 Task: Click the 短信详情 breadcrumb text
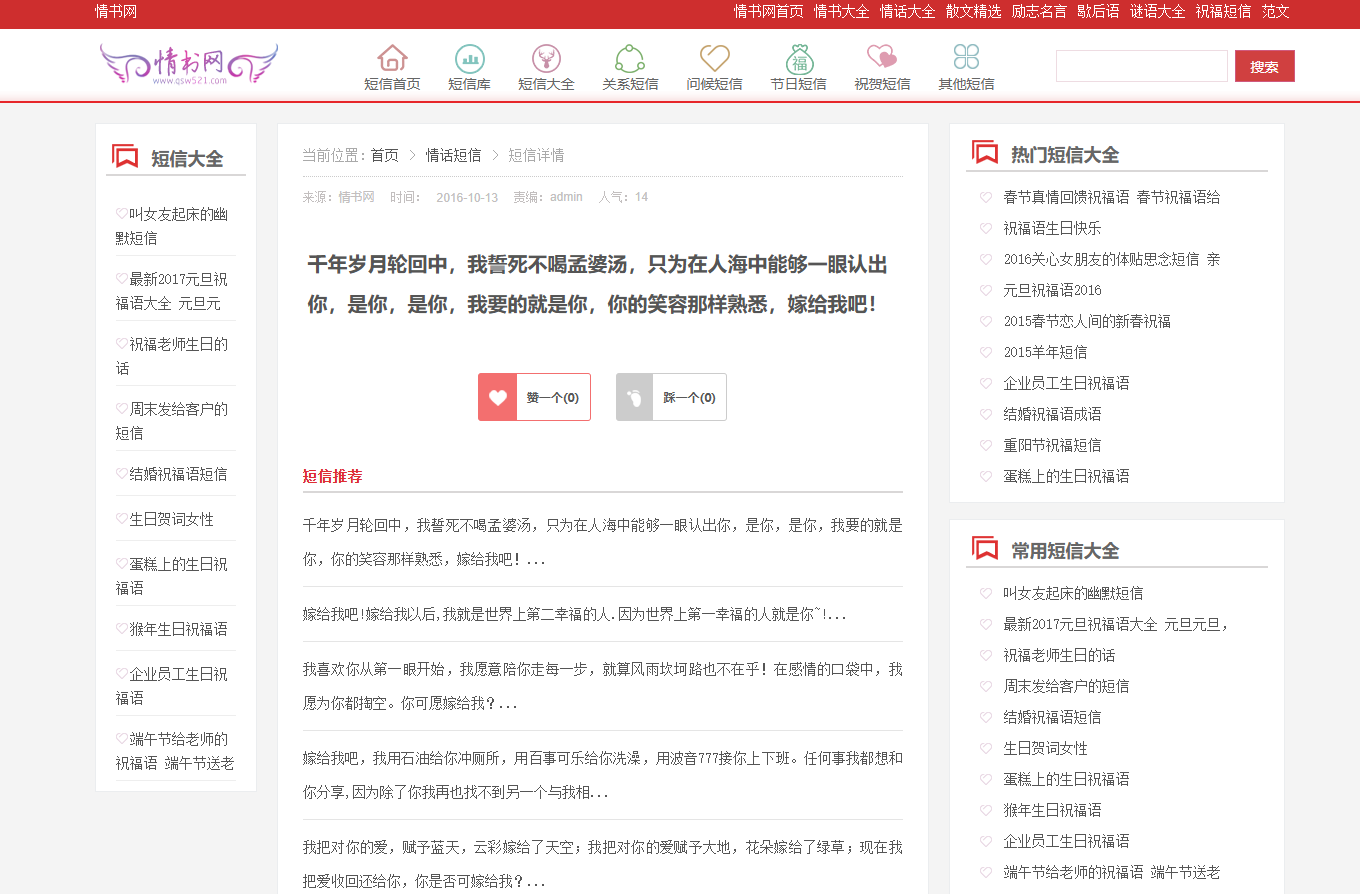536,155
